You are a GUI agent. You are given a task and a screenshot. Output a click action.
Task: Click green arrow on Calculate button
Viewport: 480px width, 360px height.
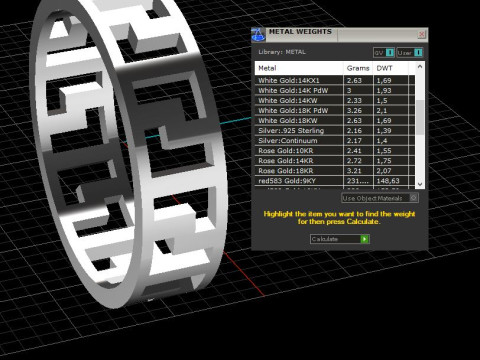pos(365,239)
